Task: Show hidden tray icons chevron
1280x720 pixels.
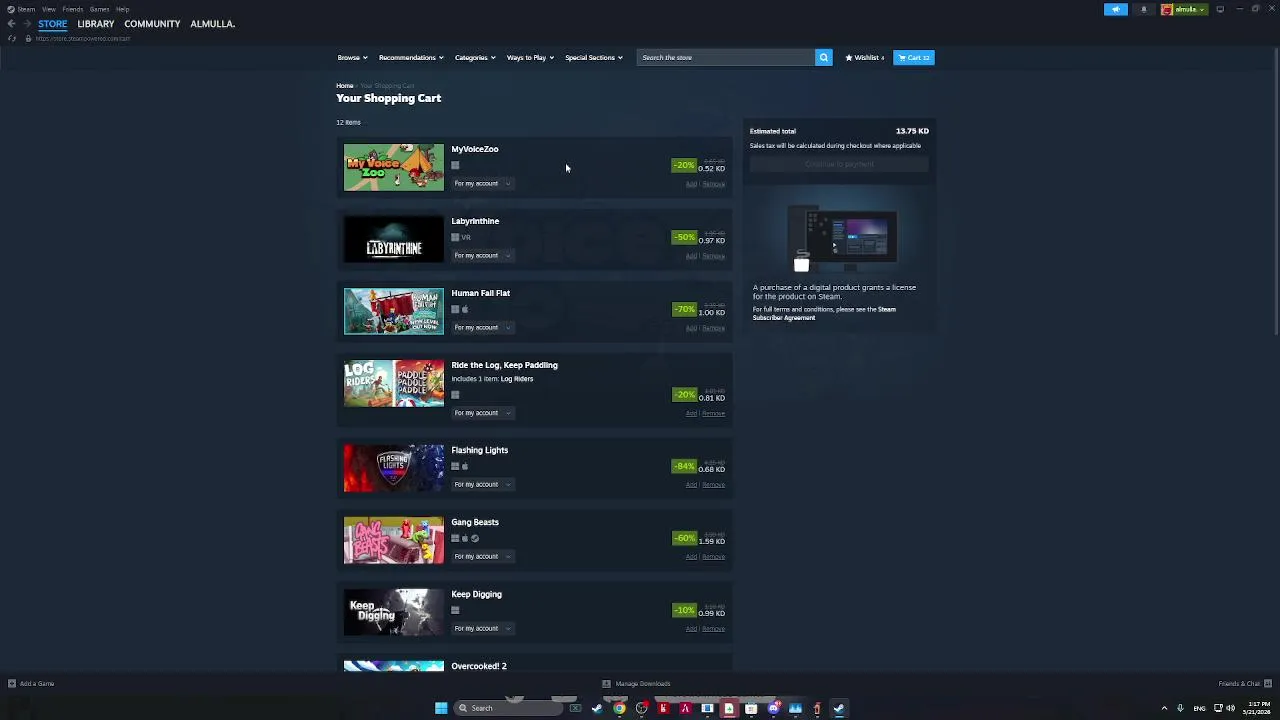Action: click(1164, 708)
